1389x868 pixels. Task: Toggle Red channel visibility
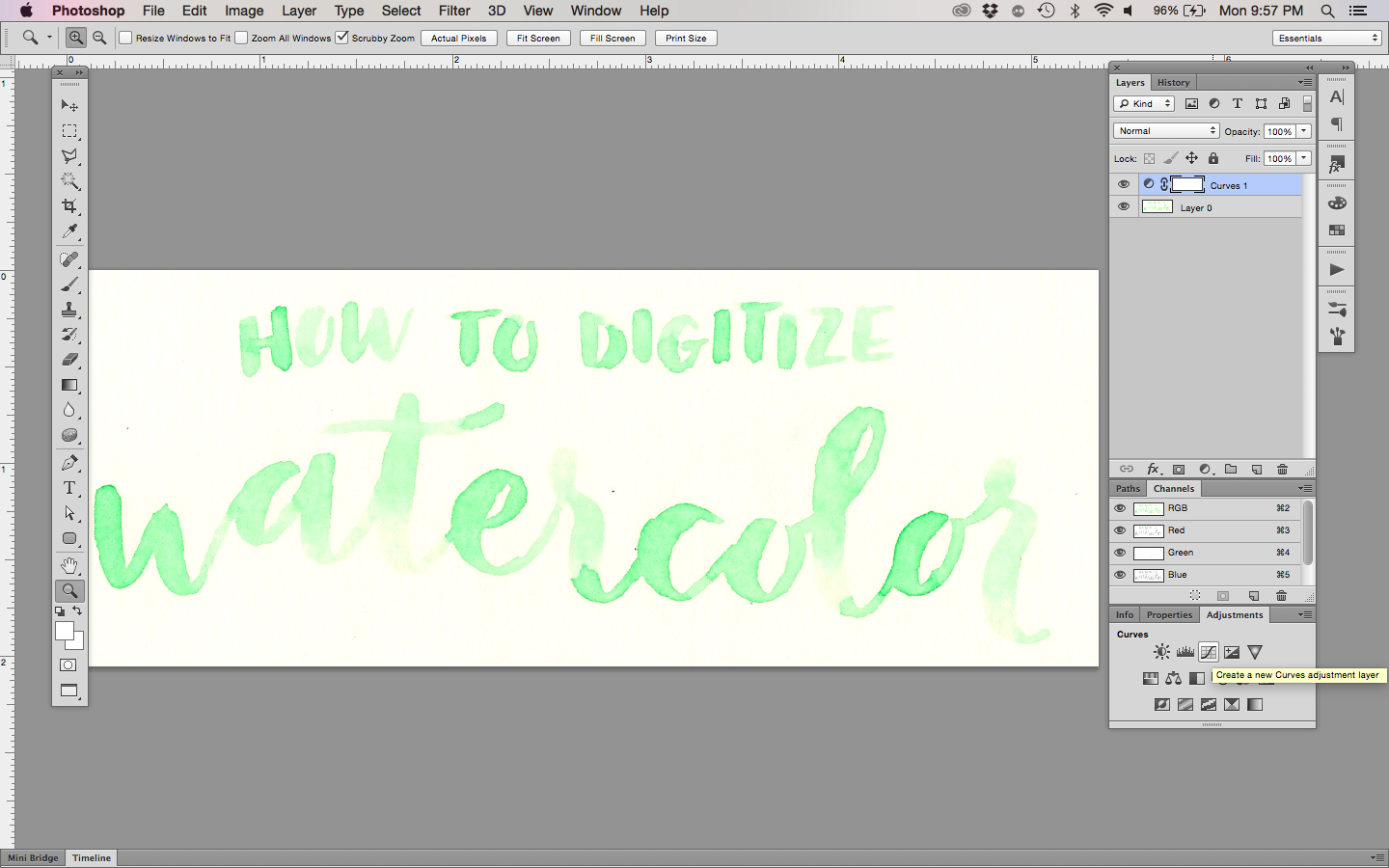pos(1120,530)
